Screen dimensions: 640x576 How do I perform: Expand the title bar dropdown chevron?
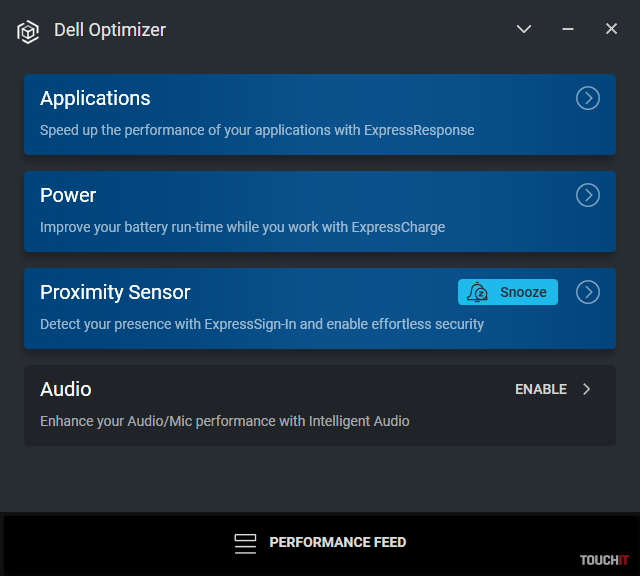(524, 30)
